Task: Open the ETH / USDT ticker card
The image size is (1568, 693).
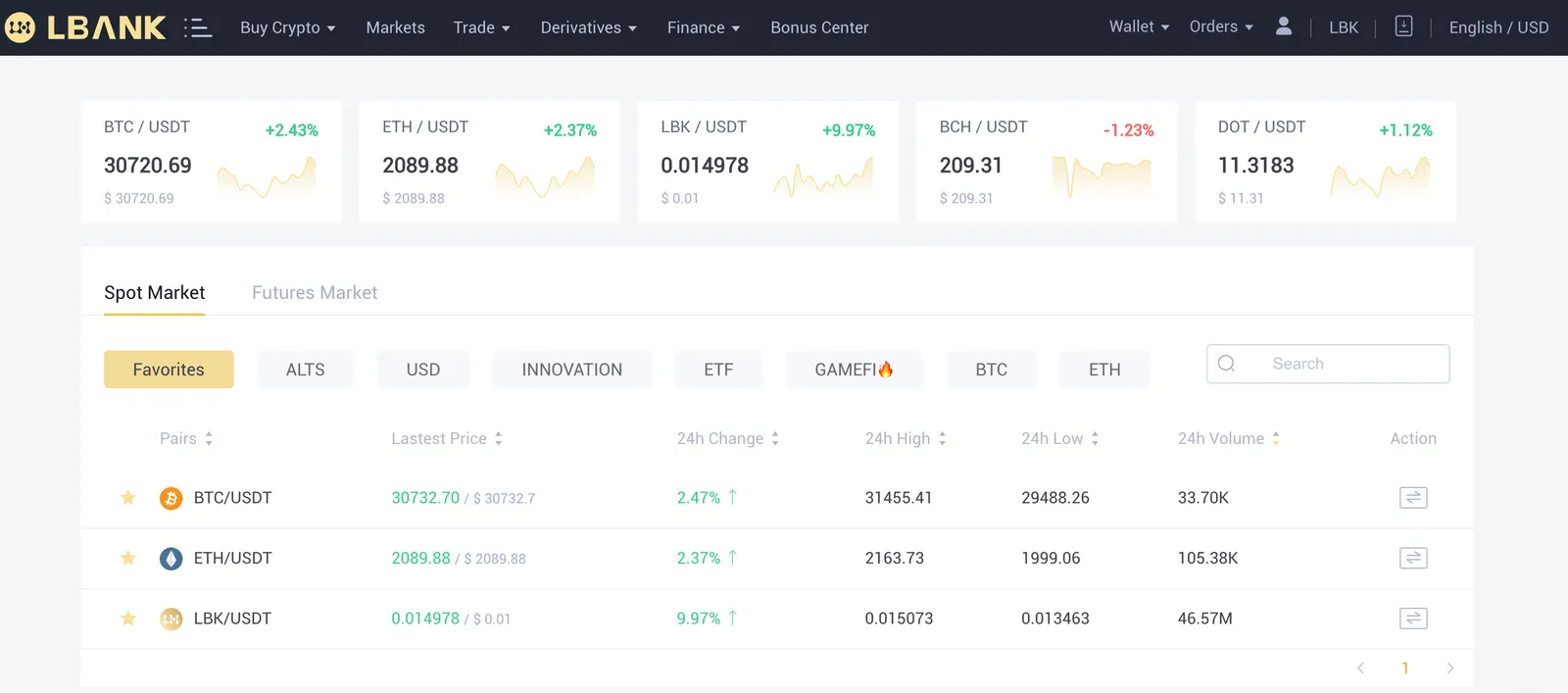Action: point(490,162)
